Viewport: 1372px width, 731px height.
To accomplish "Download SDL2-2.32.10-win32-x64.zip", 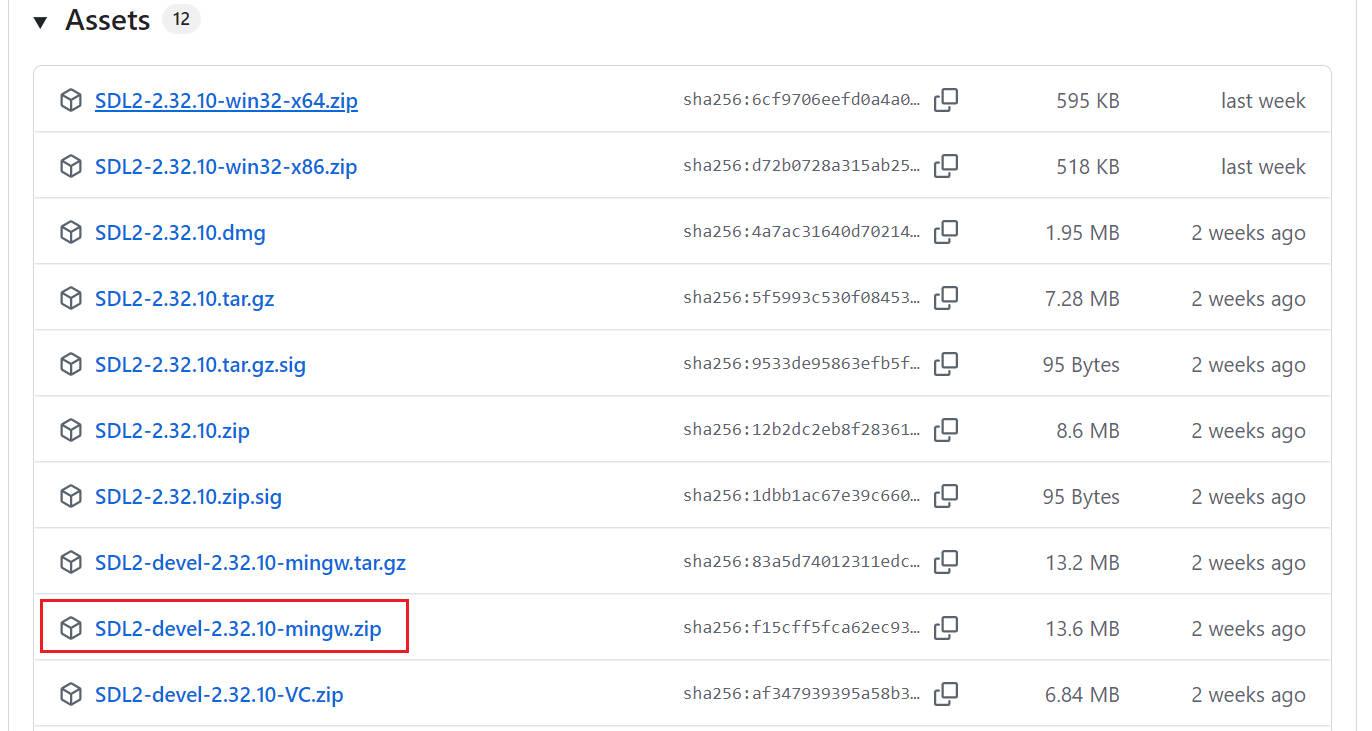I will 226,101.
